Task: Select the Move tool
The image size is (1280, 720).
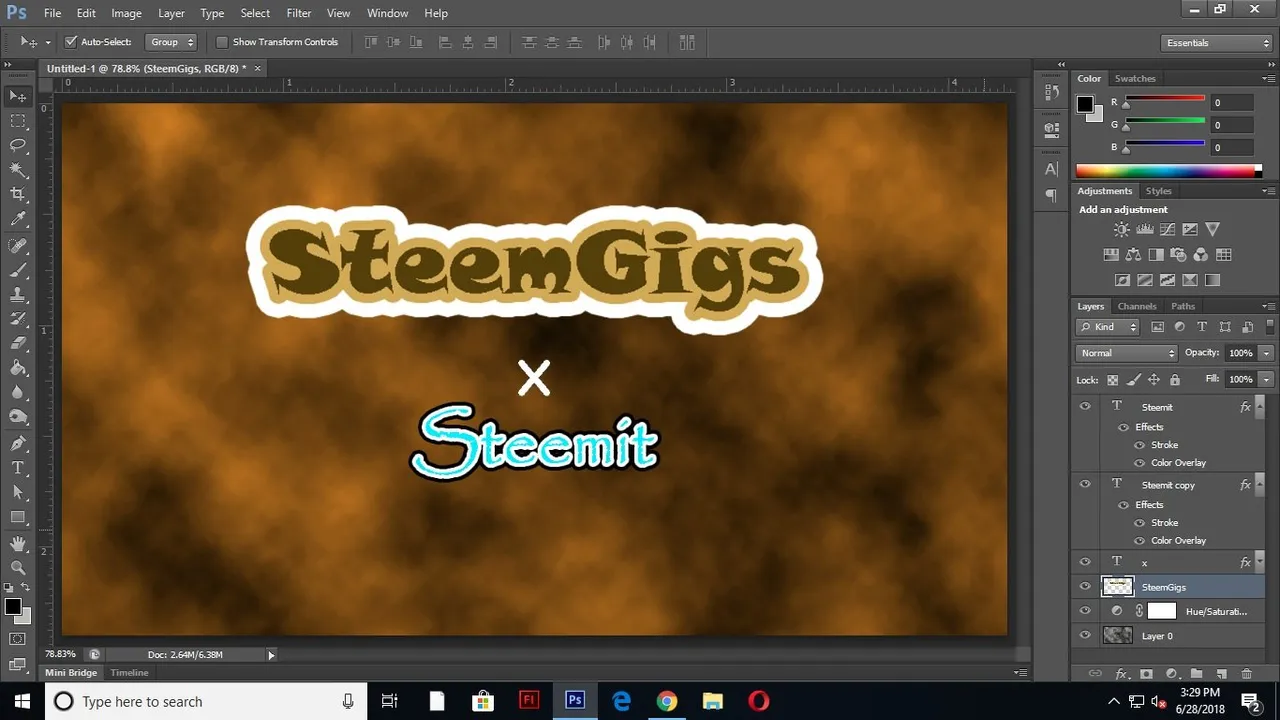Action: point(18,96)
